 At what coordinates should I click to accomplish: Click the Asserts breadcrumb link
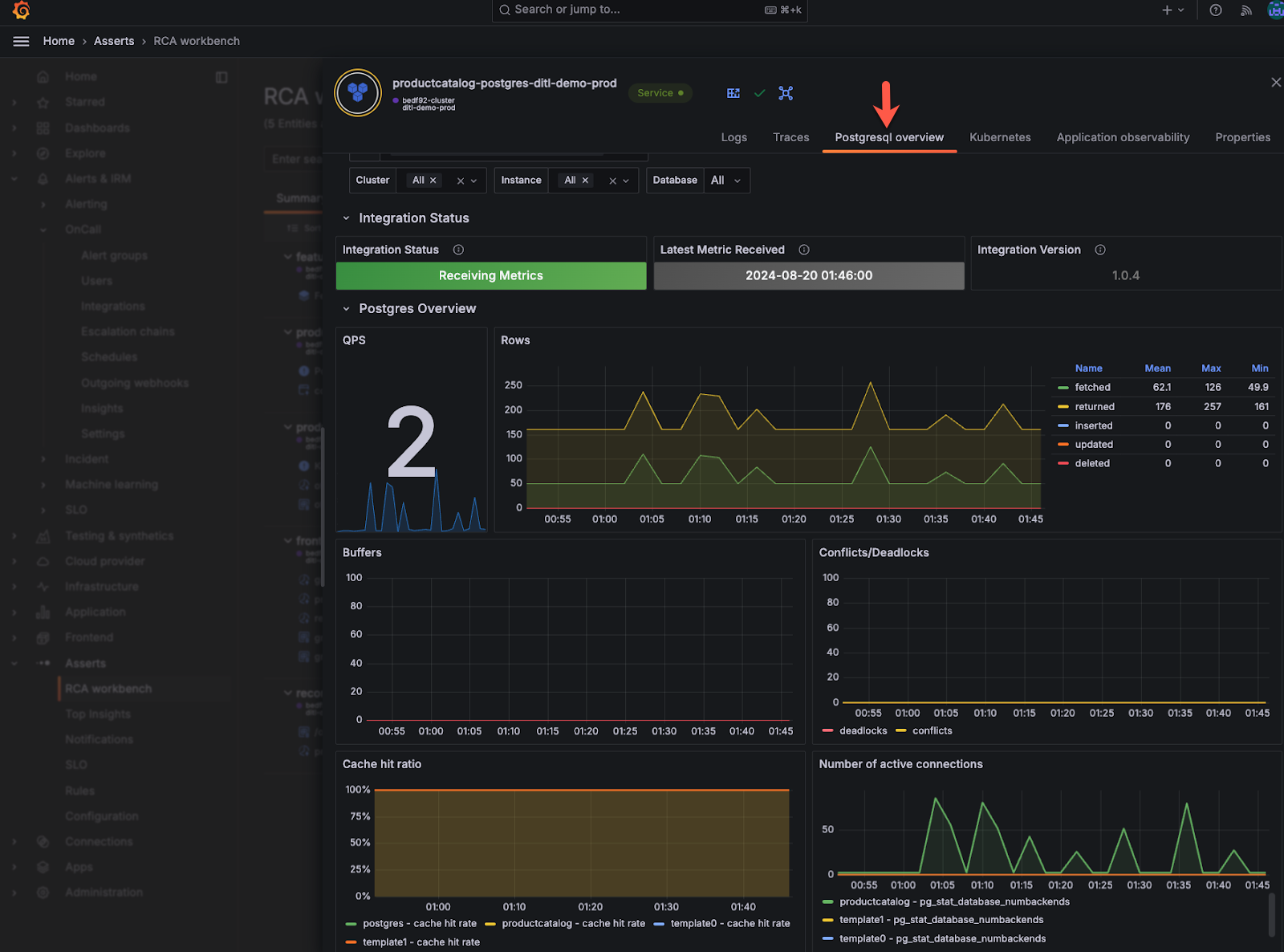coord(114,41)
